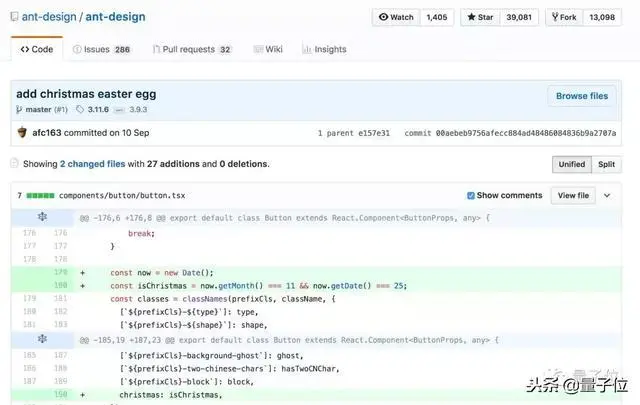Click the afc163 author avatar

(22, 132)
